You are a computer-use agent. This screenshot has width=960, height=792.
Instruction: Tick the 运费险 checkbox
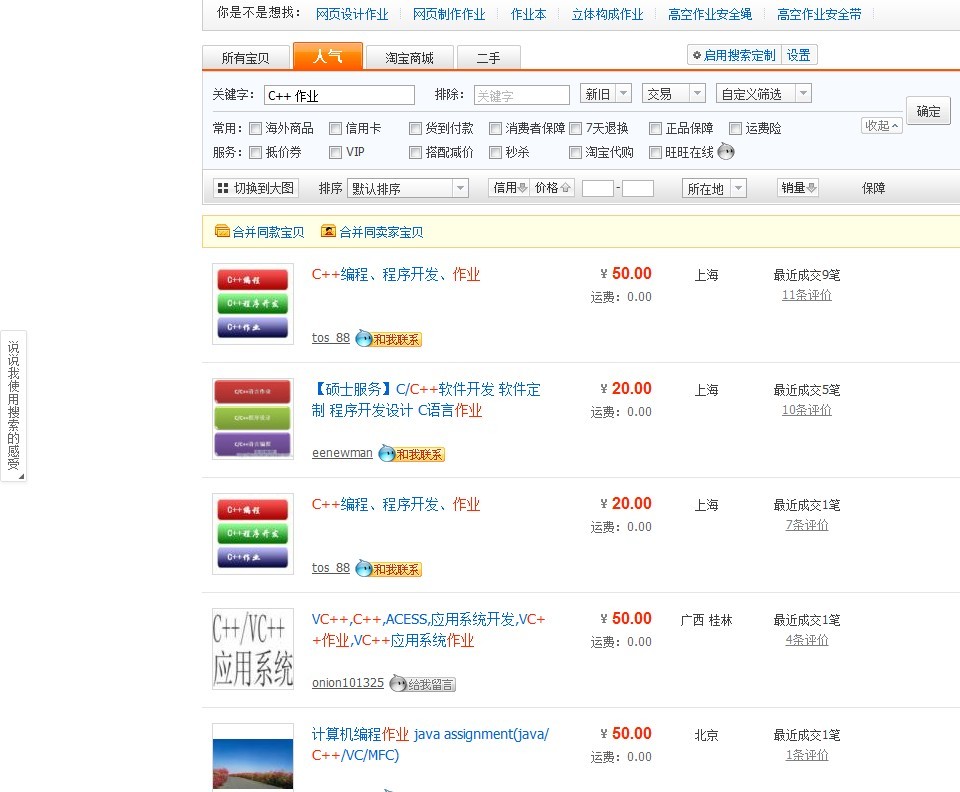pyautogui.click(x=735, y=129)
